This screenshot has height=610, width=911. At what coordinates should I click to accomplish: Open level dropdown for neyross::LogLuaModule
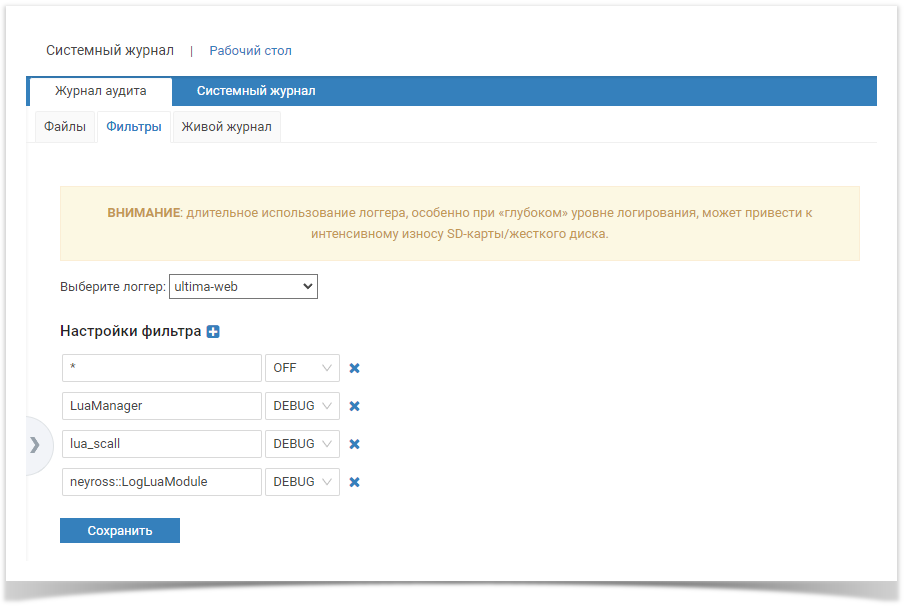[302, 482]
